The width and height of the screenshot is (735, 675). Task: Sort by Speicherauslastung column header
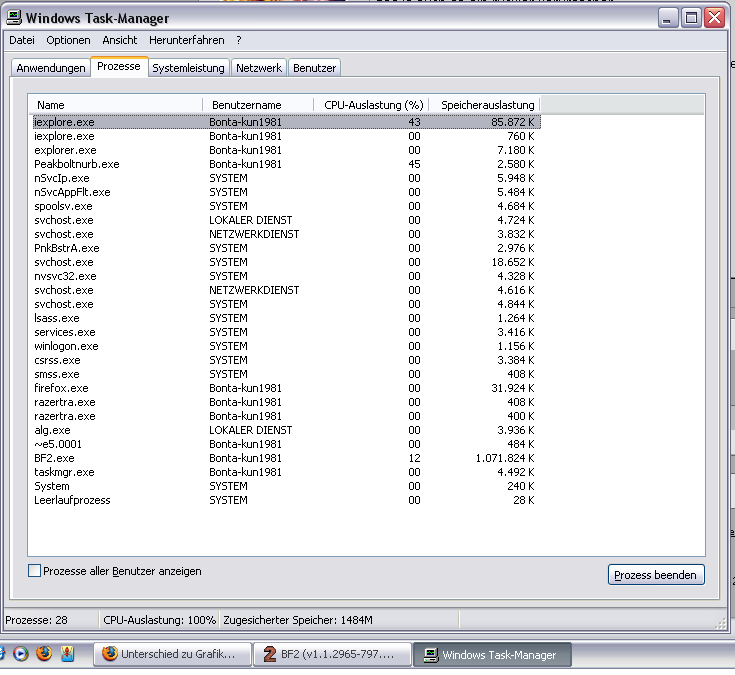point(485,105)
